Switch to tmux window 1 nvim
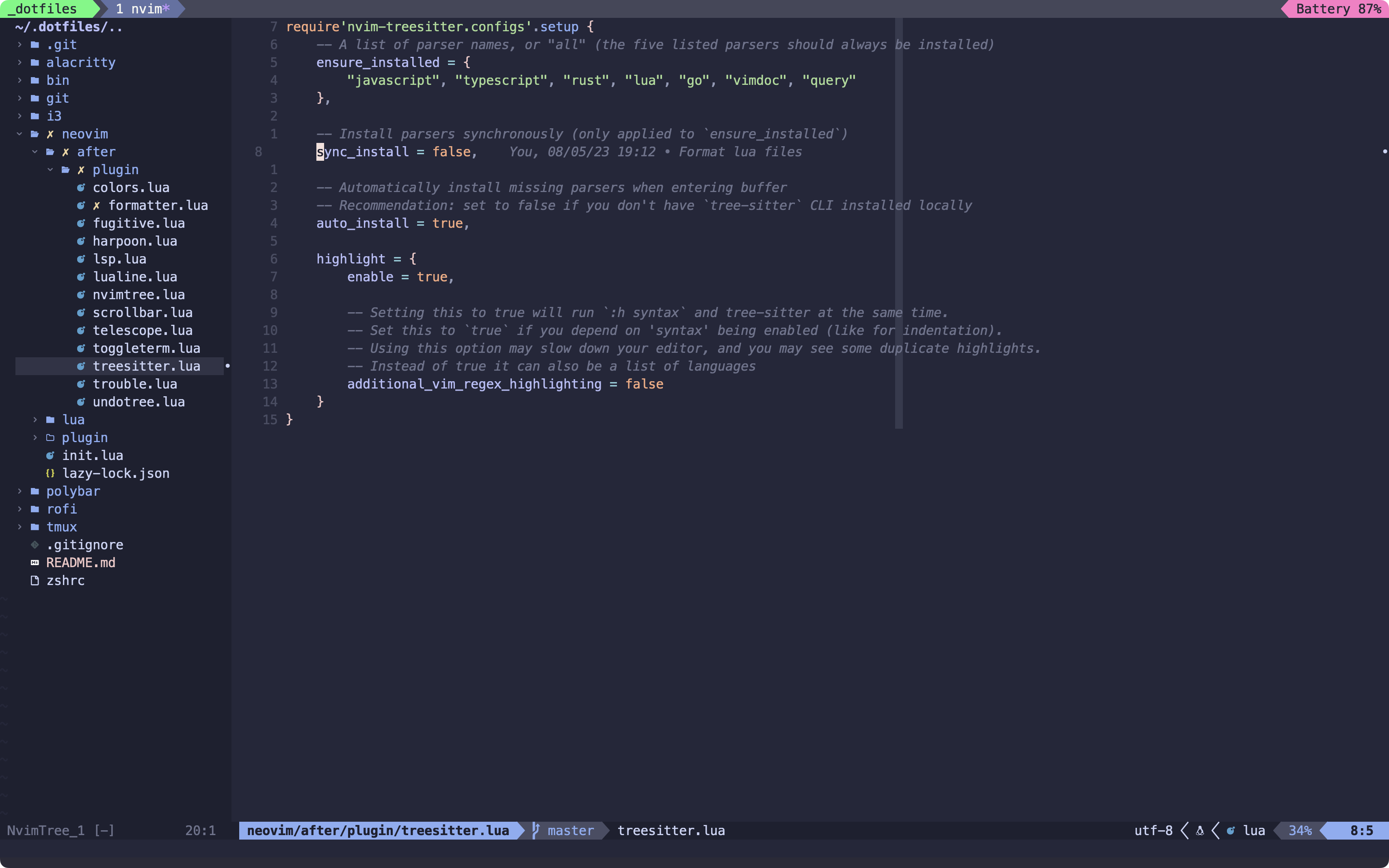Image resolution: width=1389 pixels, height=868 pixels. [143, 9]
